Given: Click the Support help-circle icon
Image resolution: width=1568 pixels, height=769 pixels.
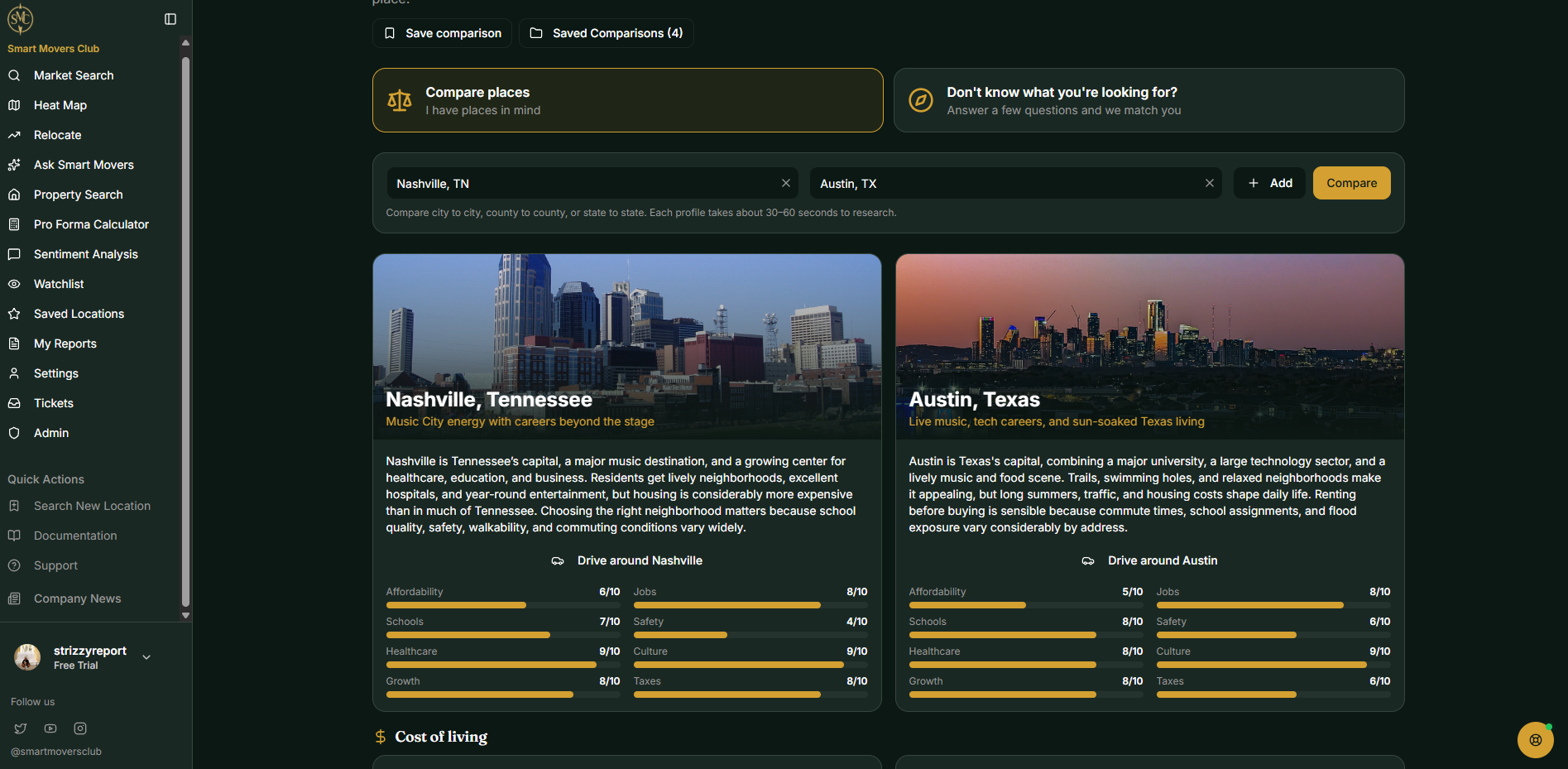Looking at the screenshot, I should coord(14,565).
